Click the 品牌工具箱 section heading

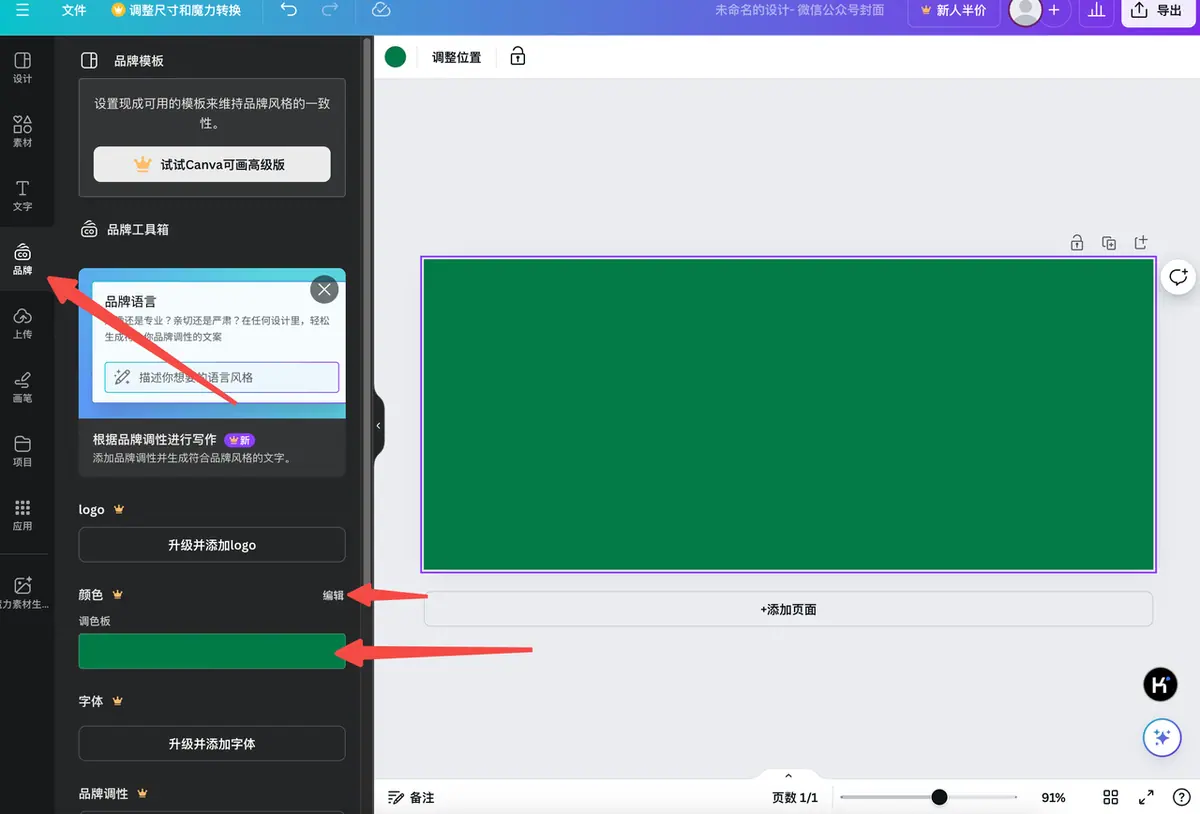(x=138, y=229)
